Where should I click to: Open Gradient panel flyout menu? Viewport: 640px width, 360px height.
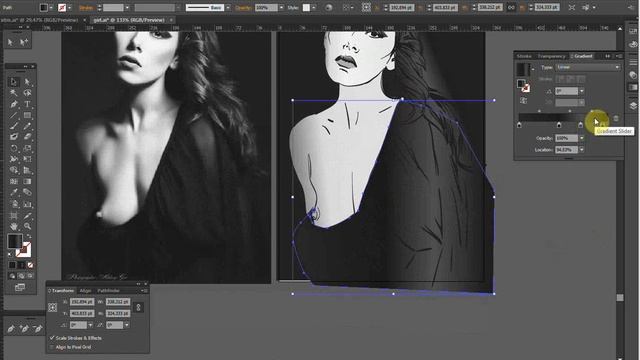(619, 56)
